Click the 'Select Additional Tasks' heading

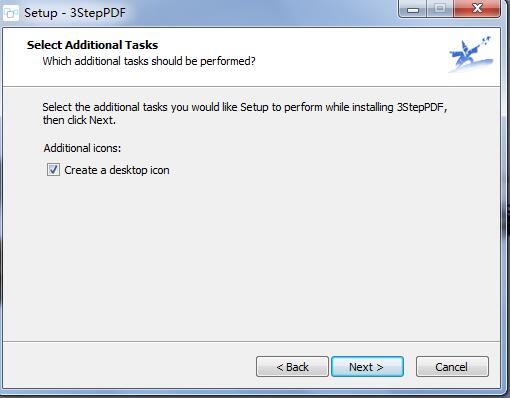pos(92,45)
